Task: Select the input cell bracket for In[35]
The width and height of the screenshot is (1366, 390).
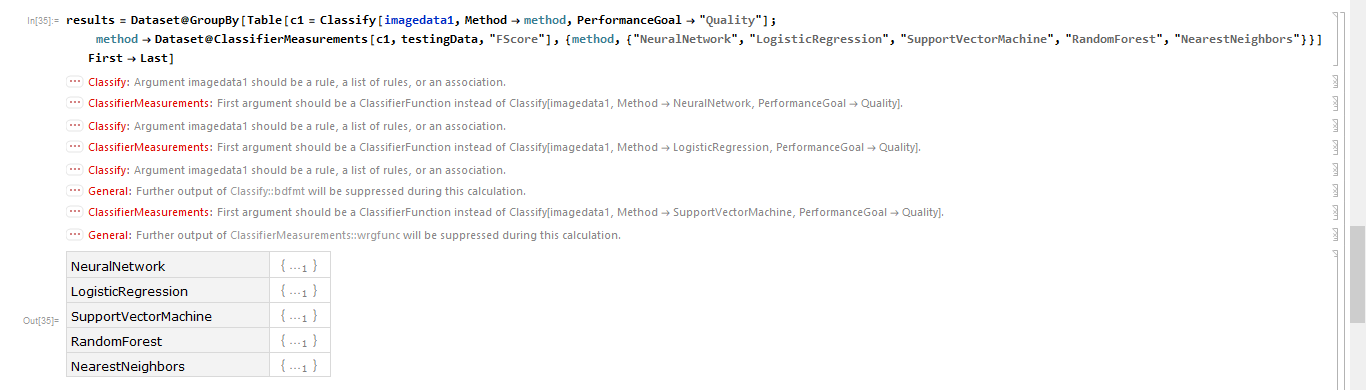Action: pyautogui.click(x=1336, y=39)
